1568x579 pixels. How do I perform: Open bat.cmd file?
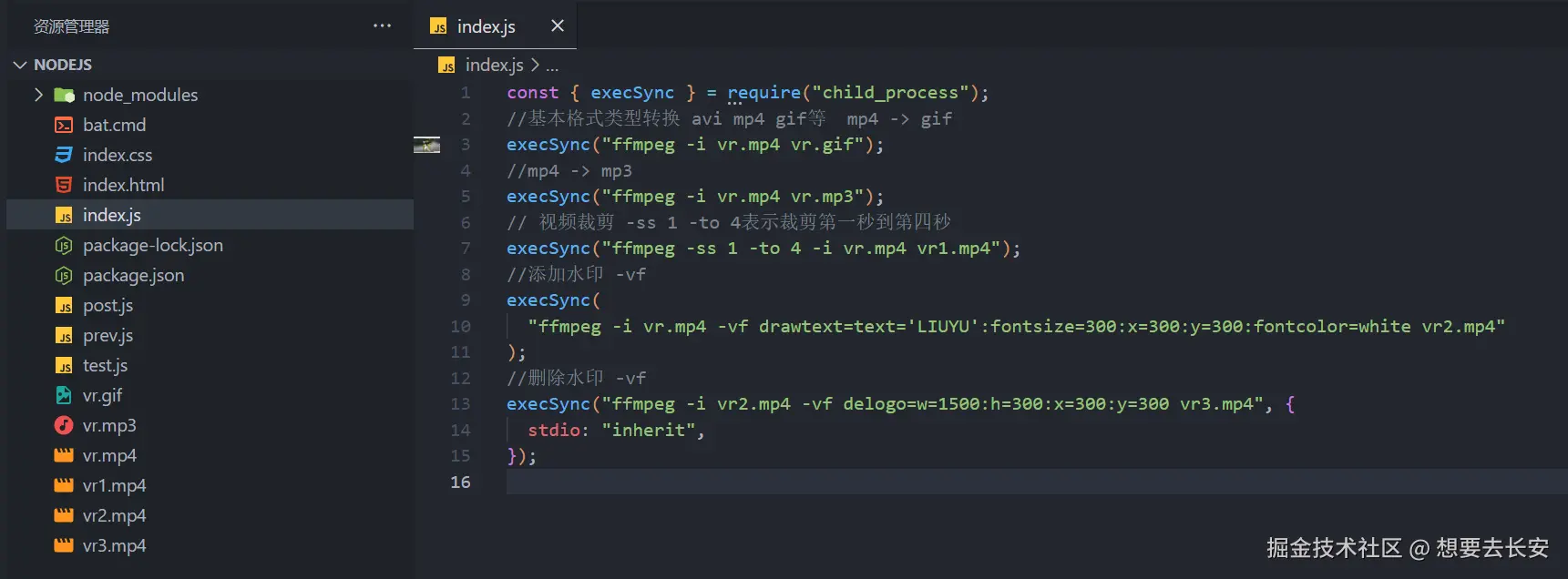114,125
